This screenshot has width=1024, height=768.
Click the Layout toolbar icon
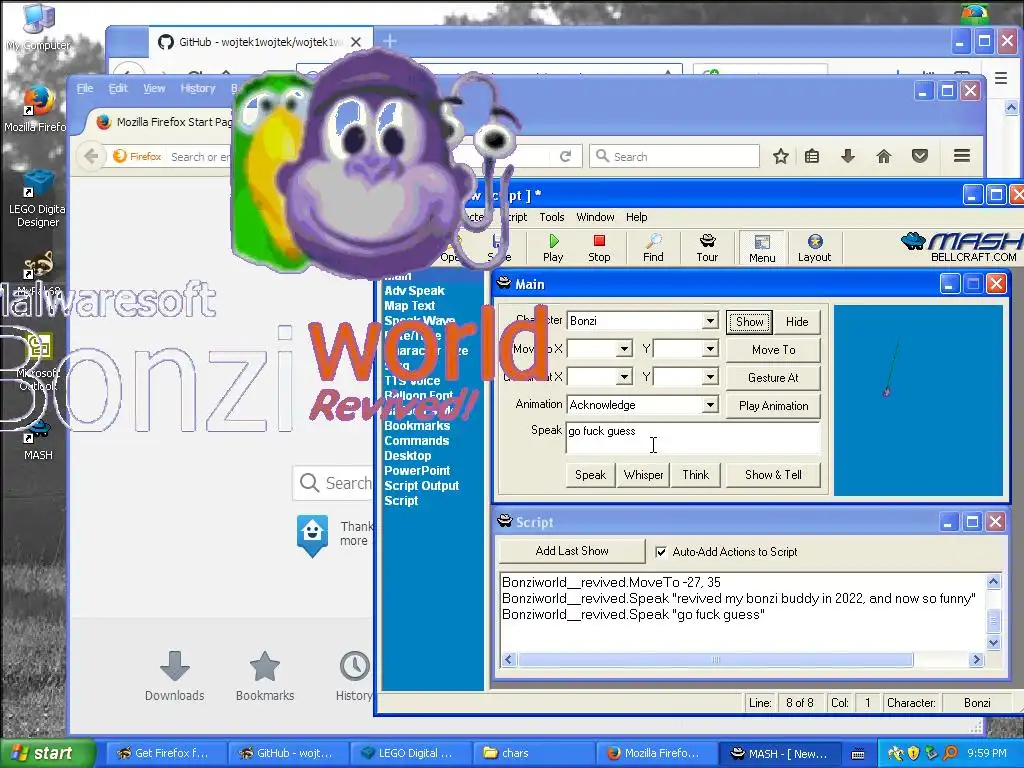814,248
